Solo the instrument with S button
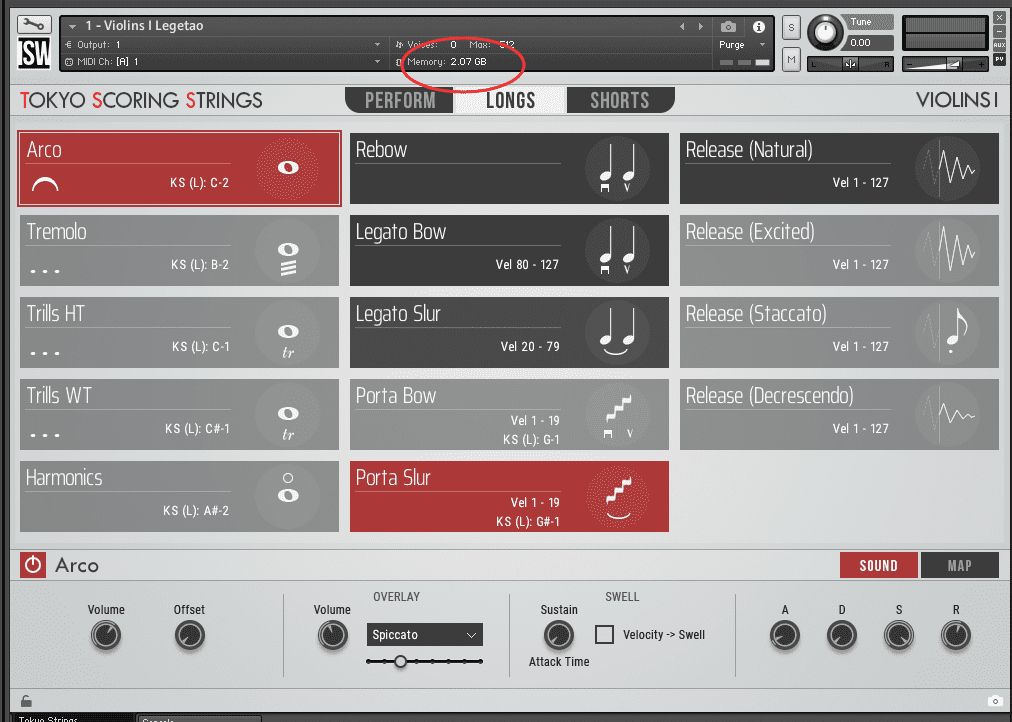This screenshot has height=722, width=1012. (x=791, y=27)
